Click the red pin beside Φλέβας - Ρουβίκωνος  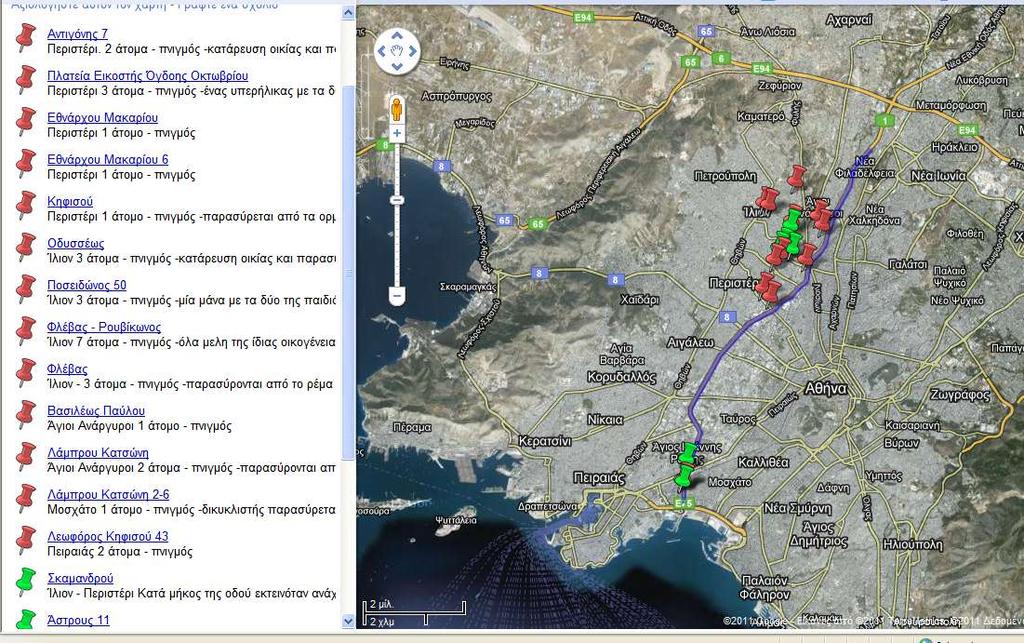click(25, 330)
